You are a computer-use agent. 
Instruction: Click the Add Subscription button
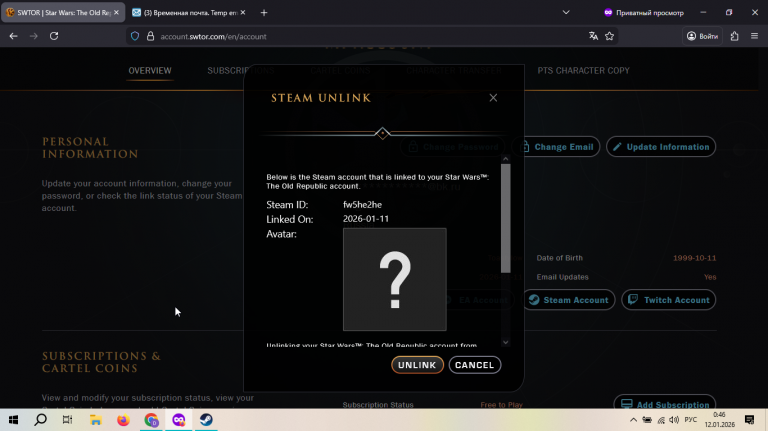click(665, 405)
